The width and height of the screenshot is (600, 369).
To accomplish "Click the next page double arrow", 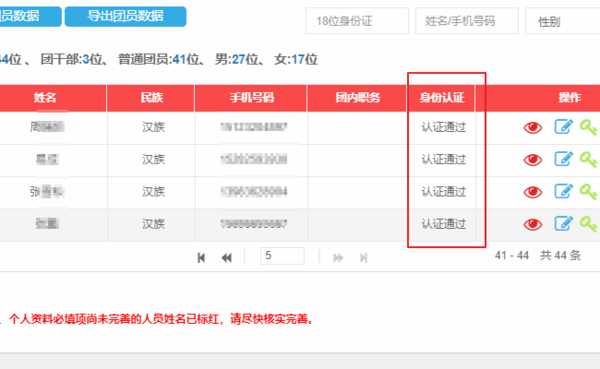I will pos(338,258).
